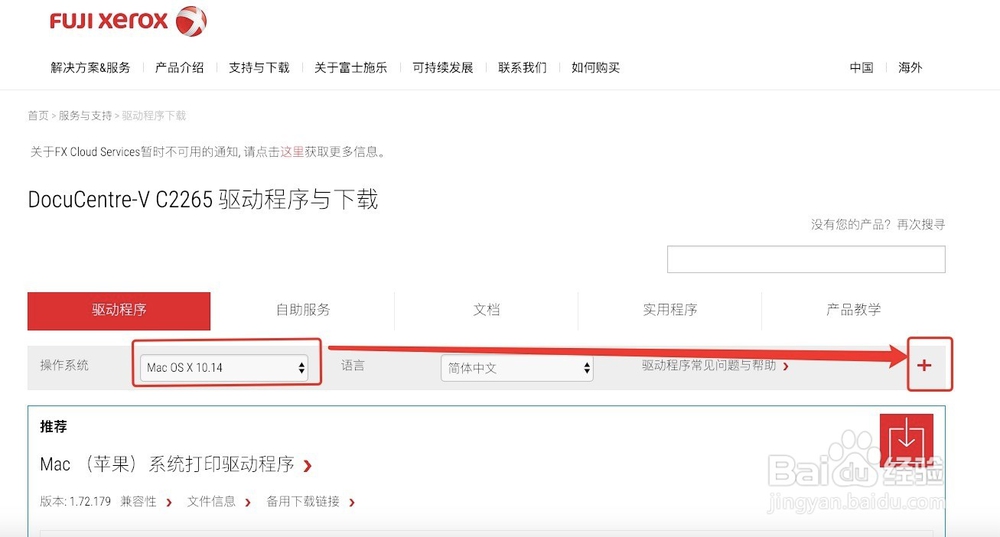Open the 如何购买 menu item
The height and width of the screenshot is (537, 1000).
(x=596, y=68)
